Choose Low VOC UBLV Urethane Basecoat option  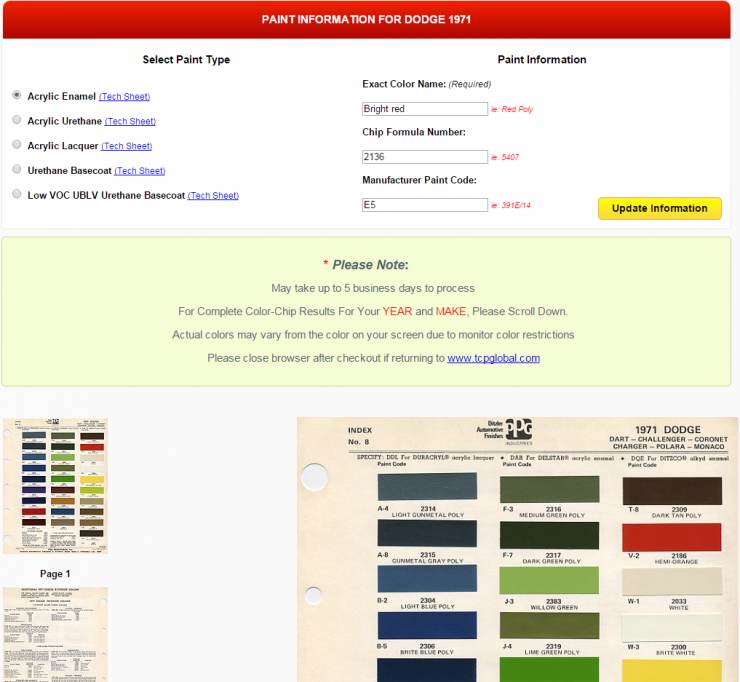point(17,194)
